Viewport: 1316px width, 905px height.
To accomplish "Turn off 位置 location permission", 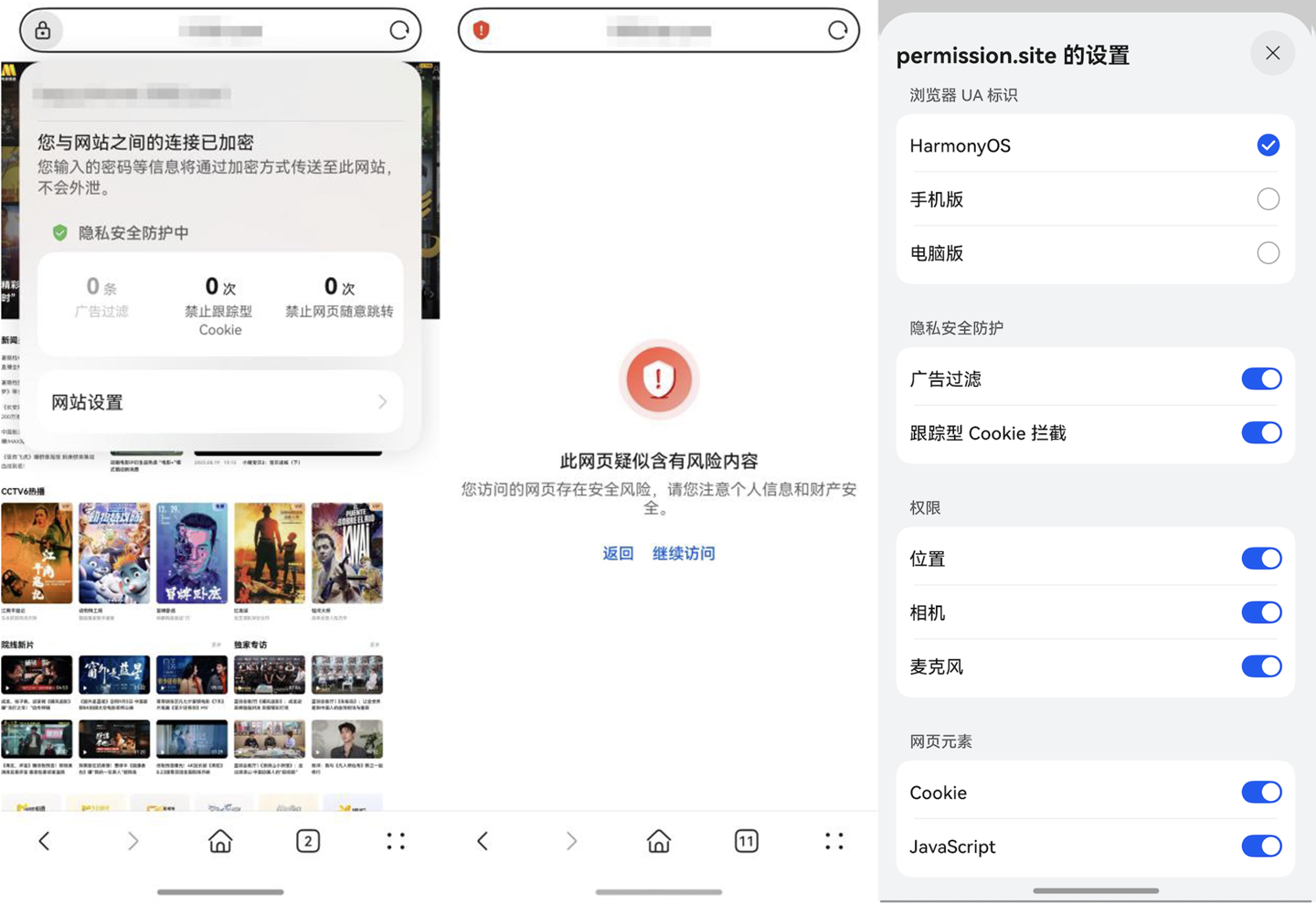I will click(x=1261, y=559).
